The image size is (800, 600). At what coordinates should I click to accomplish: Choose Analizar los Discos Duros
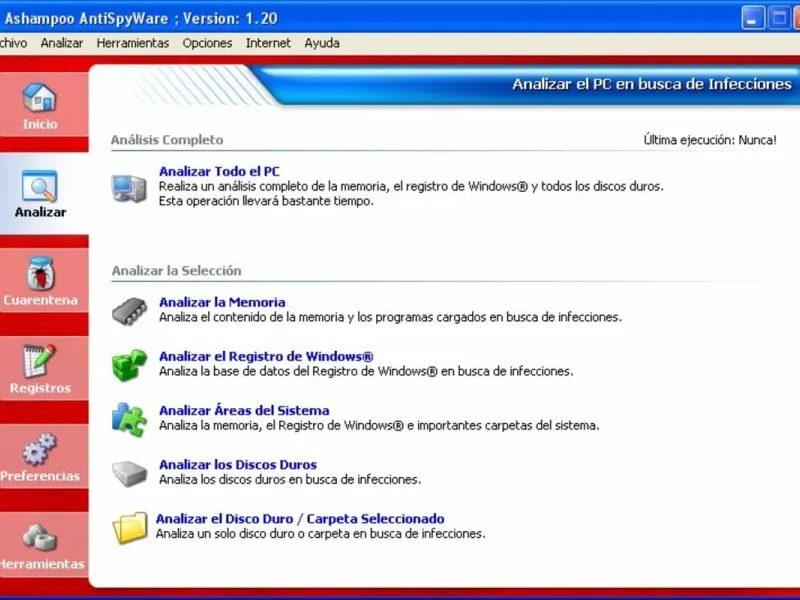click(x=238, y=464)
